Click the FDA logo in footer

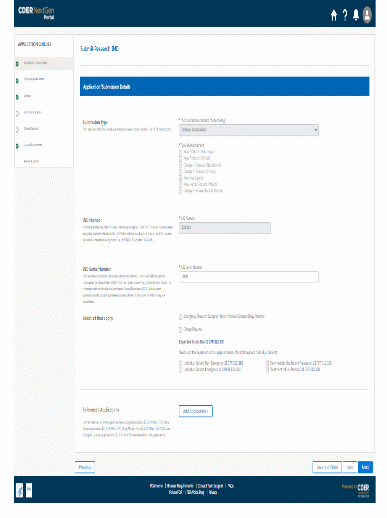click(29, 490)
